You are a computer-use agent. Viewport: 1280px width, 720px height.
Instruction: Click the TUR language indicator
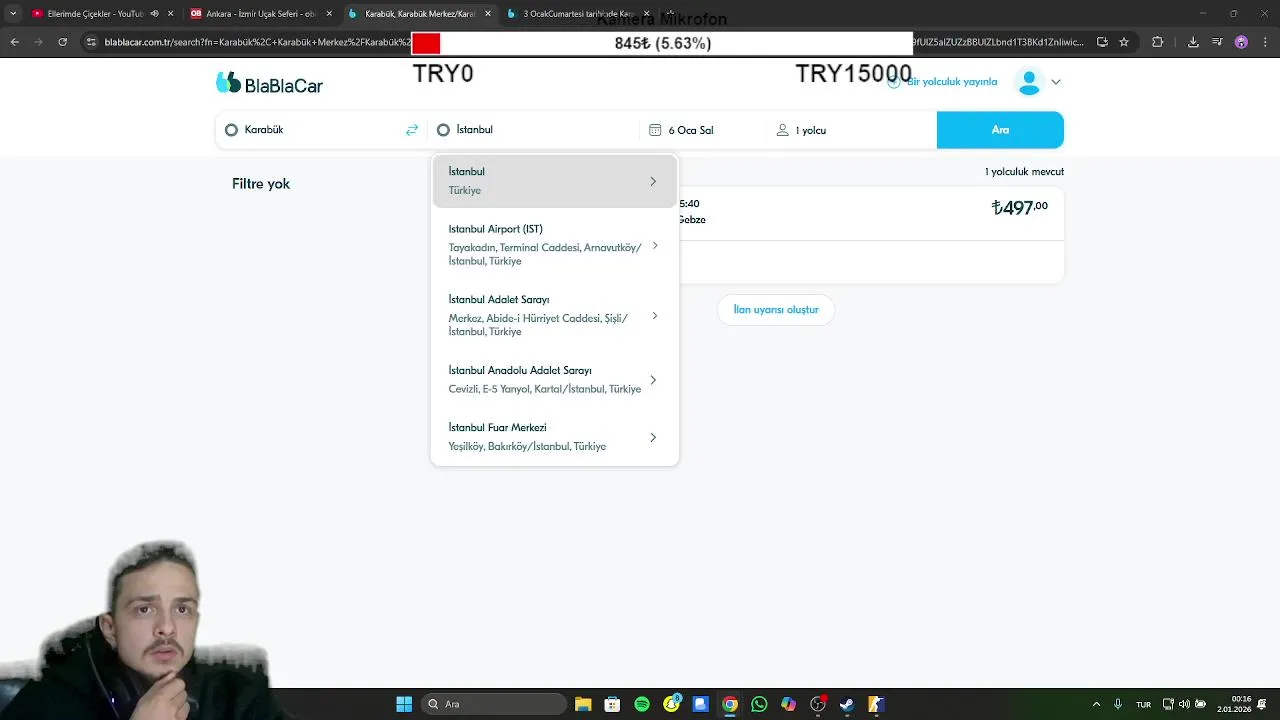click(x=1143, y=704)
